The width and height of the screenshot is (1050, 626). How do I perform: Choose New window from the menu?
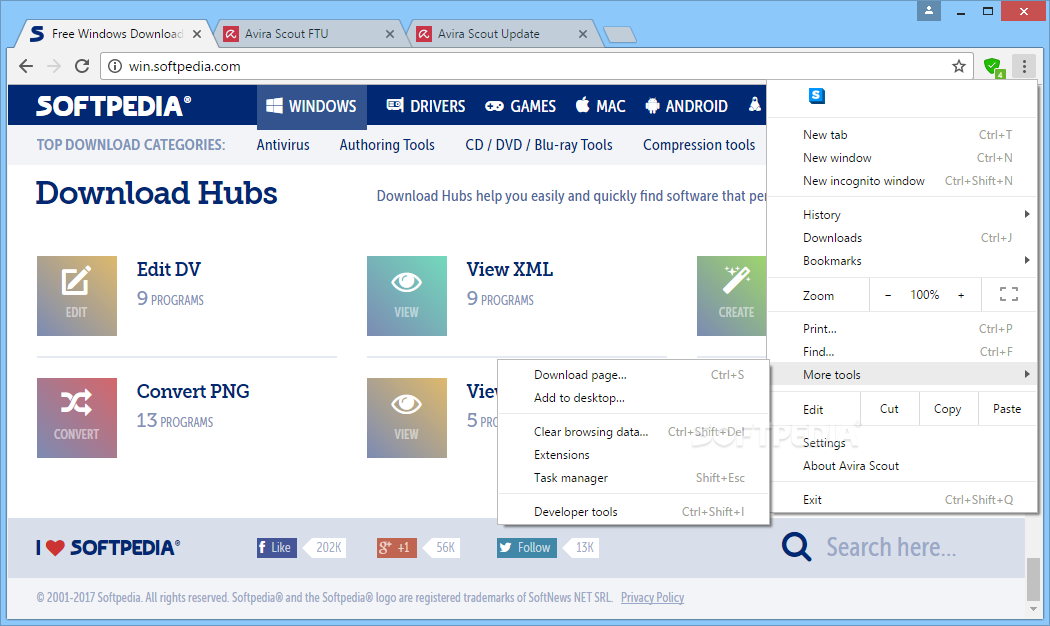click(901, 157)
